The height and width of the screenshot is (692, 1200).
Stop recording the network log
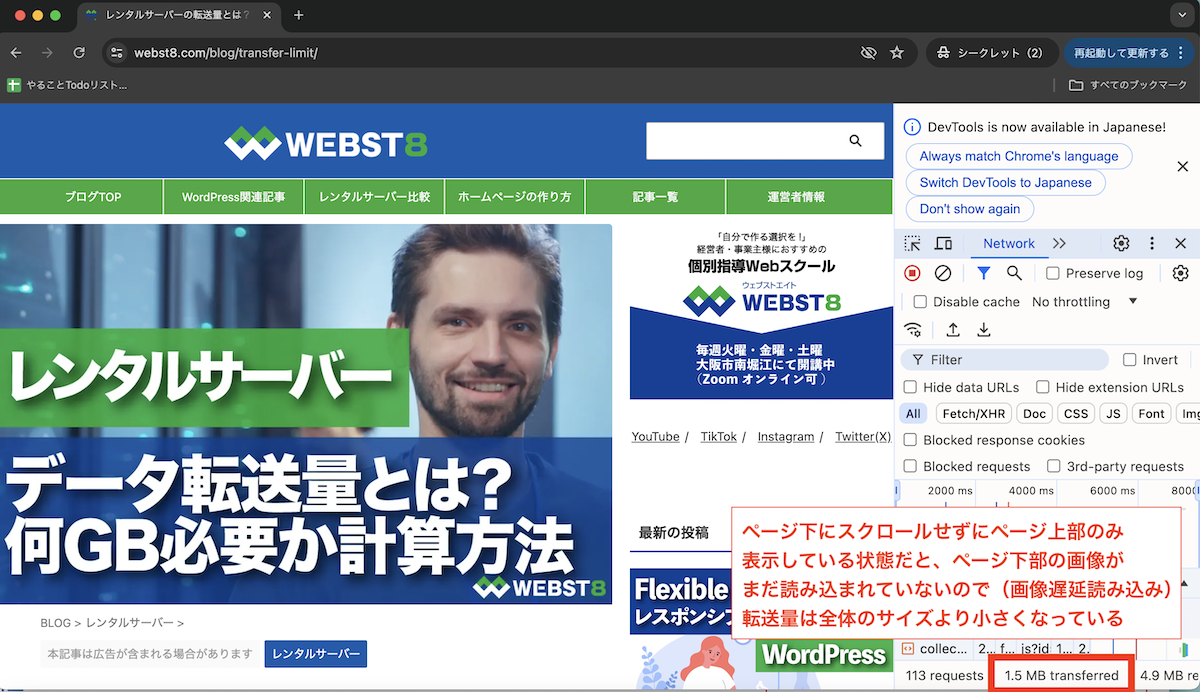912,272
